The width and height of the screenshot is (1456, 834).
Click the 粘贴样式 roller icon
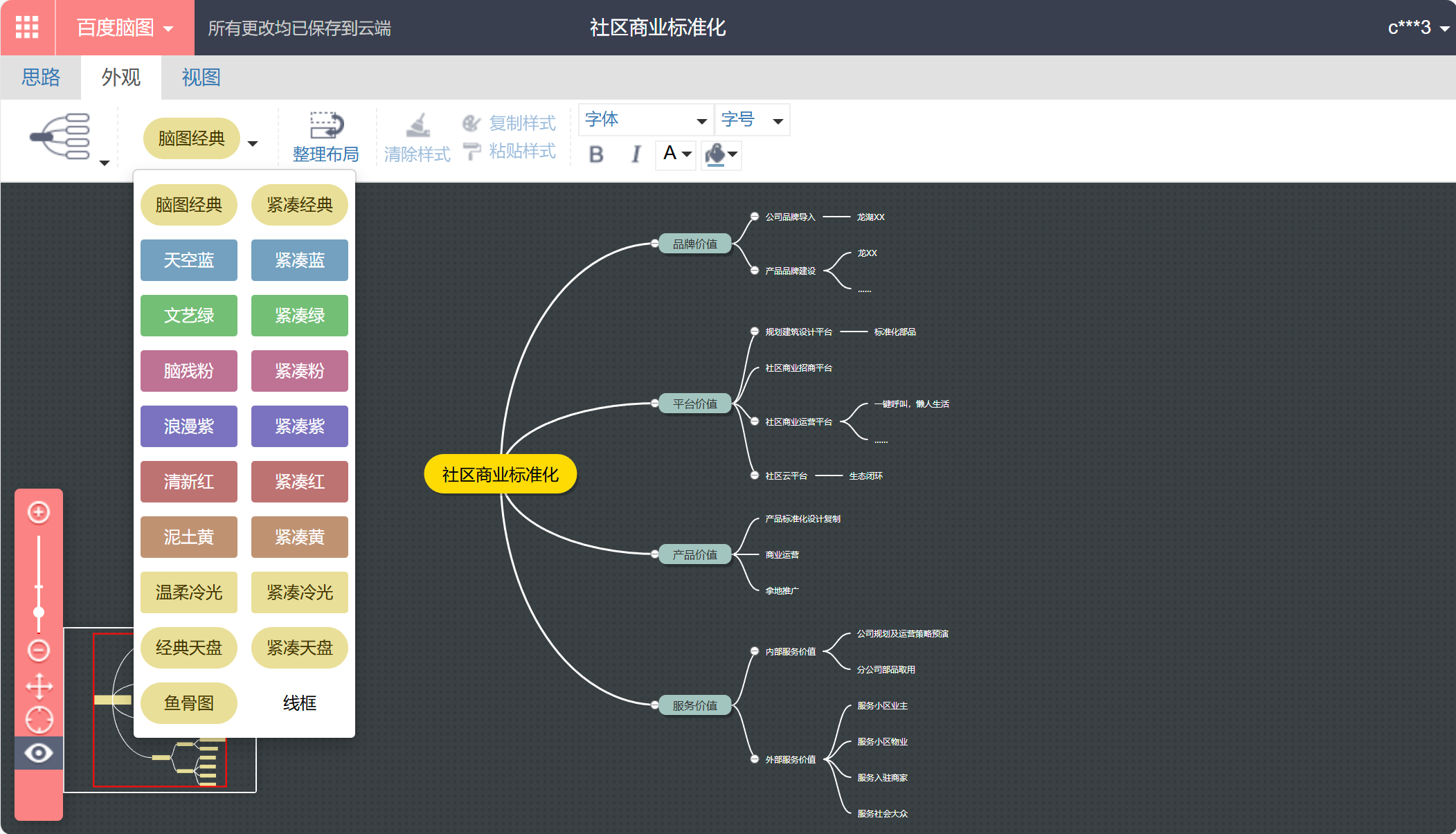471,151
